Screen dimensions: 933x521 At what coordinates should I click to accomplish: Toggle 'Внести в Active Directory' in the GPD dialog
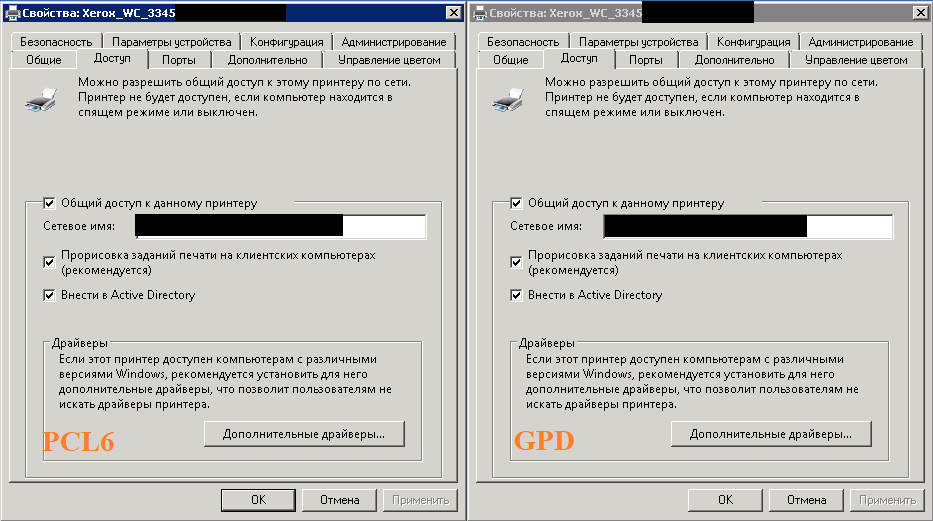[x=516, y=296]
